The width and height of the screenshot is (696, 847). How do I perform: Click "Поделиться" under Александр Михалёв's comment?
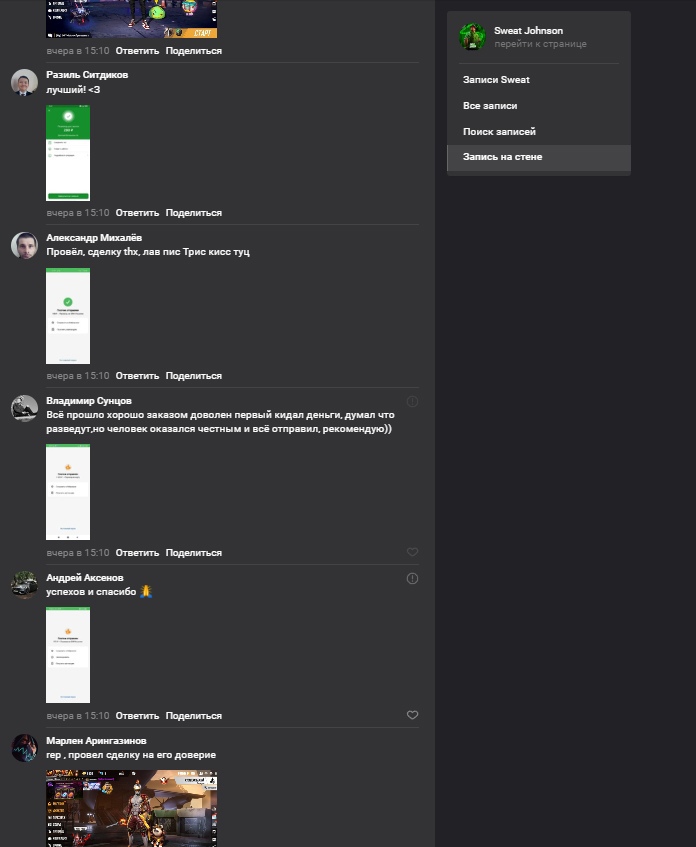coord(194,376)
